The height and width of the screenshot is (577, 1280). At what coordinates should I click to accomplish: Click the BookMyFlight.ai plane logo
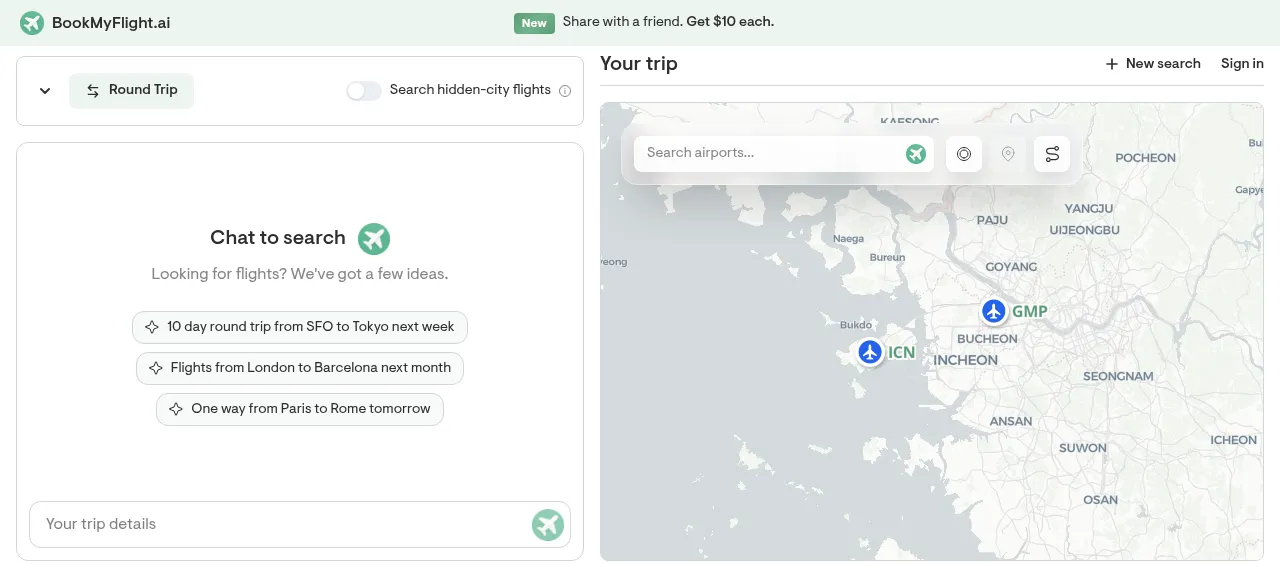click(32, 23)
